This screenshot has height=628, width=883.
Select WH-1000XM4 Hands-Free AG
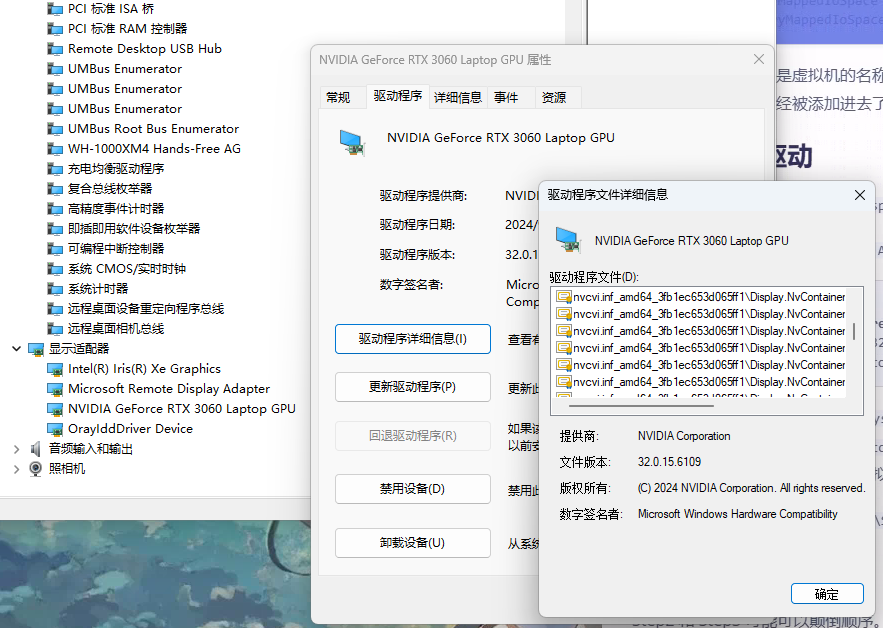(x=154, y=149)
